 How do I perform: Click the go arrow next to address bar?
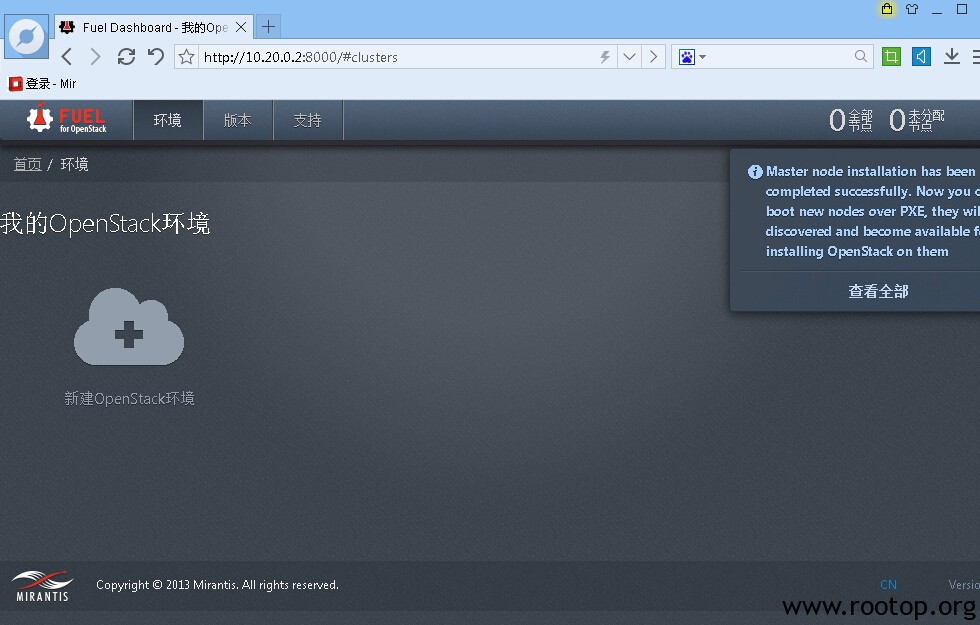pos(654,57)
